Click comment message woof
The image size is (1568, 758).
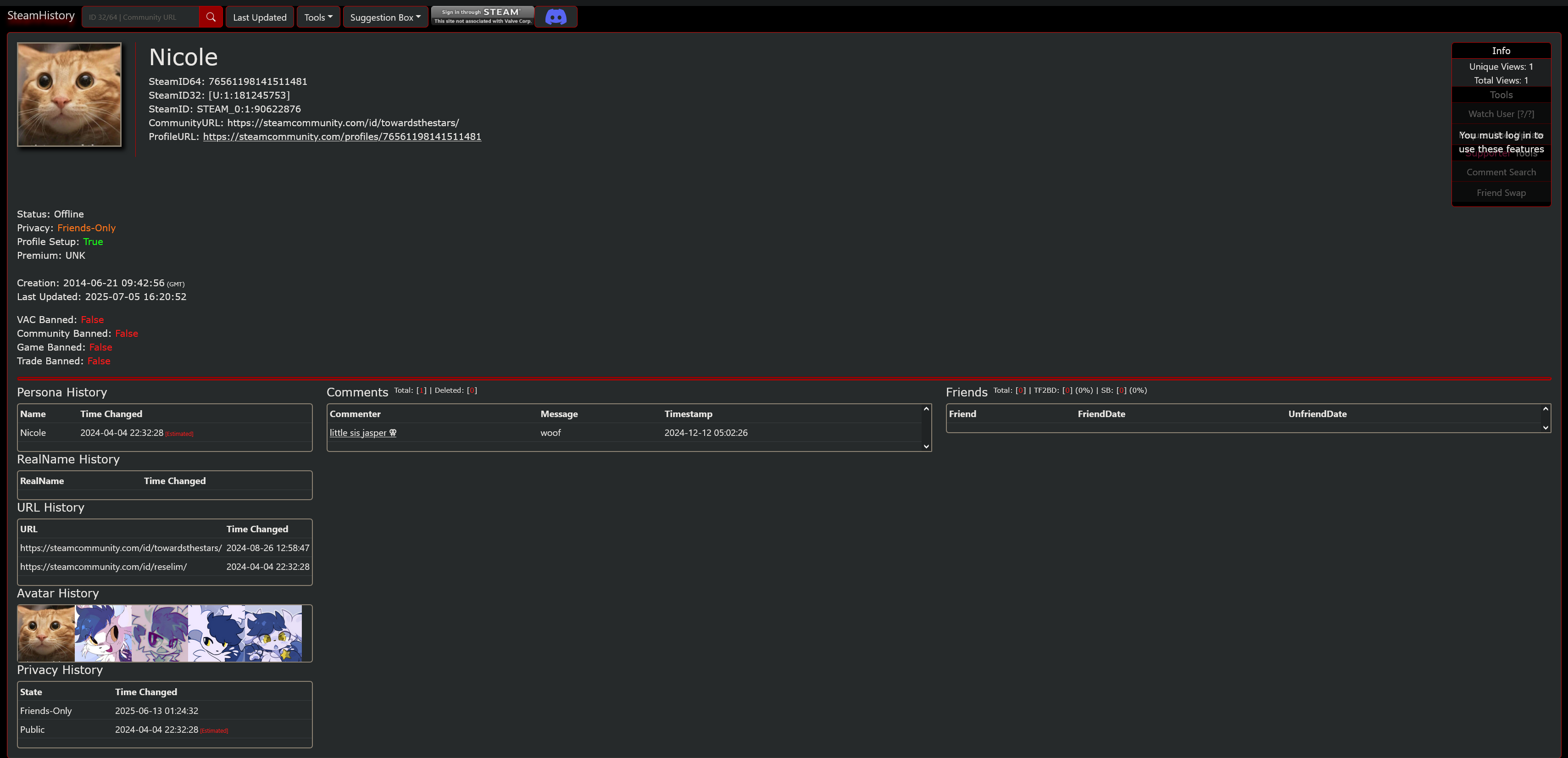coord(551,433)
